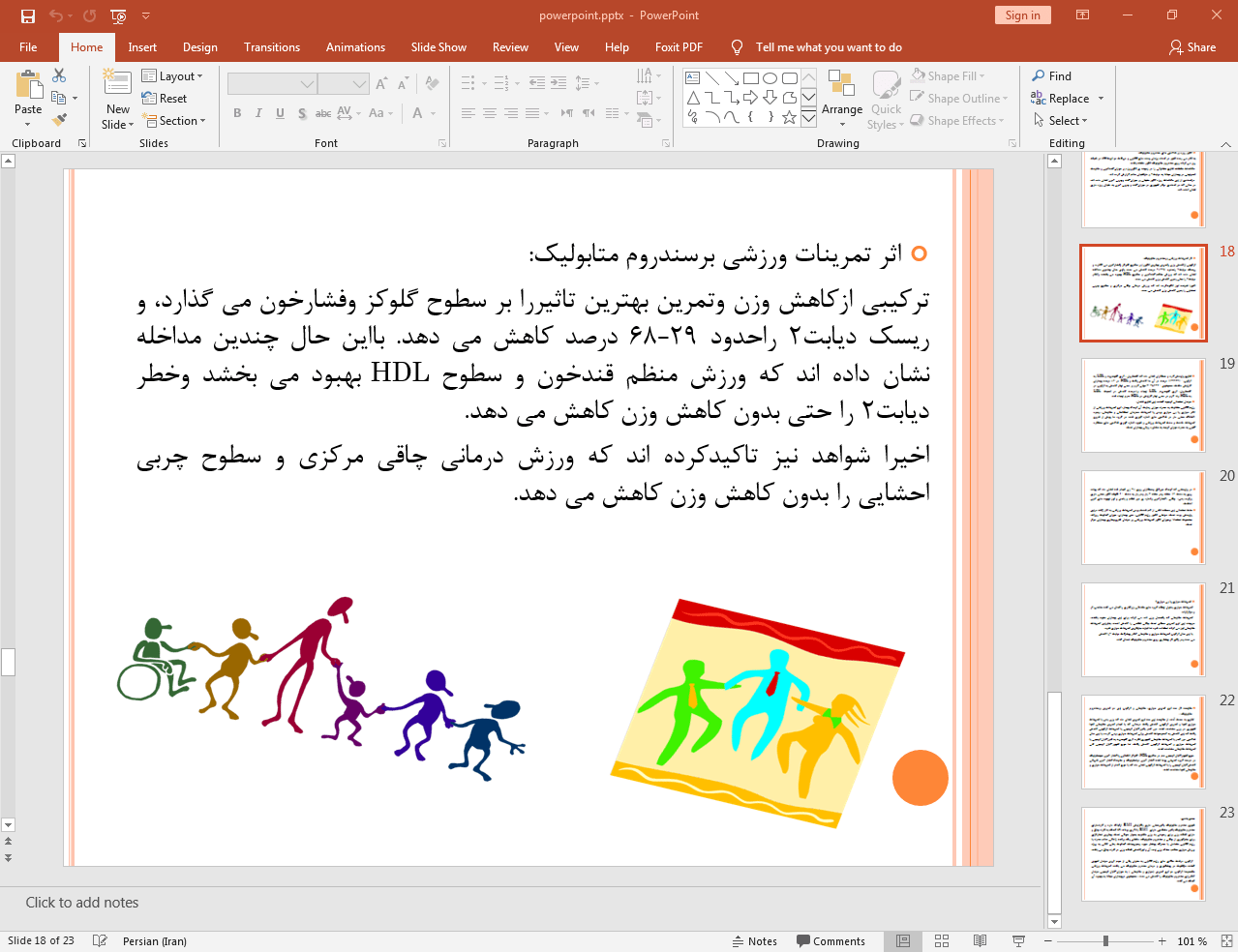Viewport: 1238px width, 952px height.
Task: Open Quick Styles gallery
Action: [x=885, y=99]
